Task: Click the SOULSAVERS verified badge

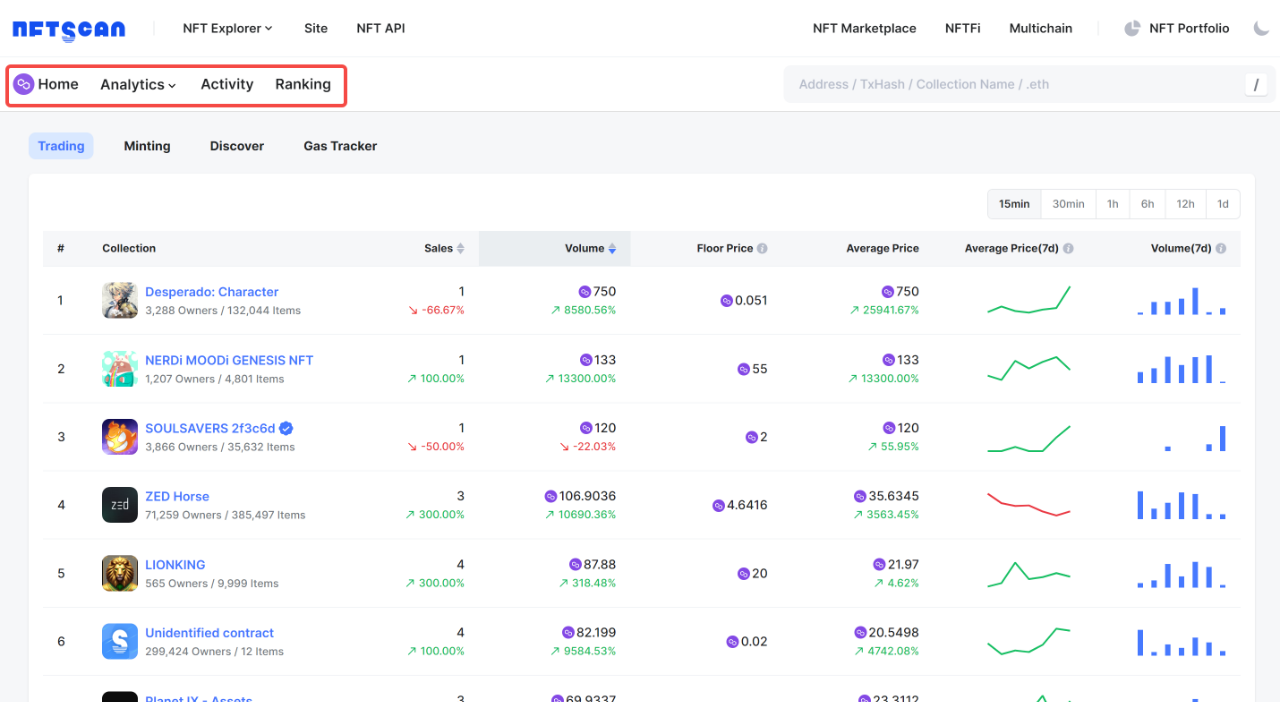Action: pos(286,428)
